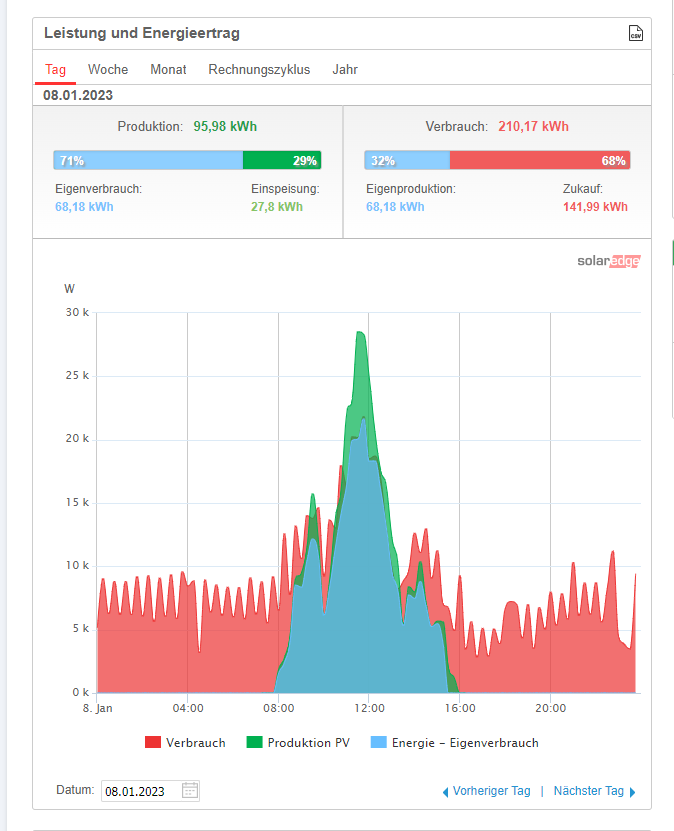The width and height of the screenshot is (674, 831).
Task: Click the 15 k y-axis label
Action: (77, 502)
